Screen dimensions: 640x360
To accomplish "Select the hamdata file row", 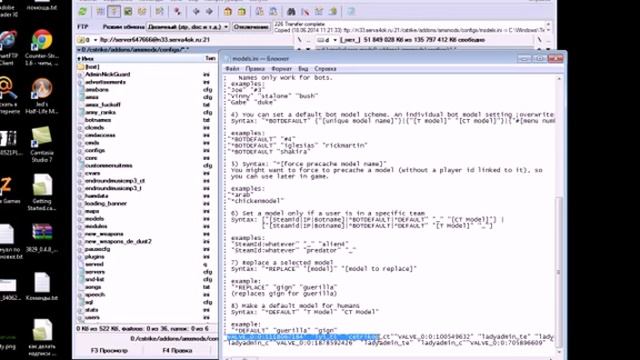I will click(x=147, y=196).
